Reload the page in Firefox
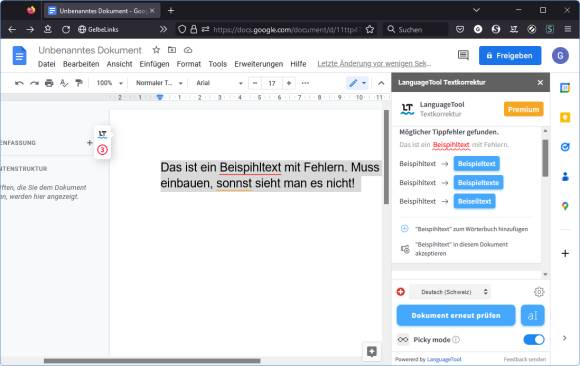The image size is (580, 366). coord(66,29)
